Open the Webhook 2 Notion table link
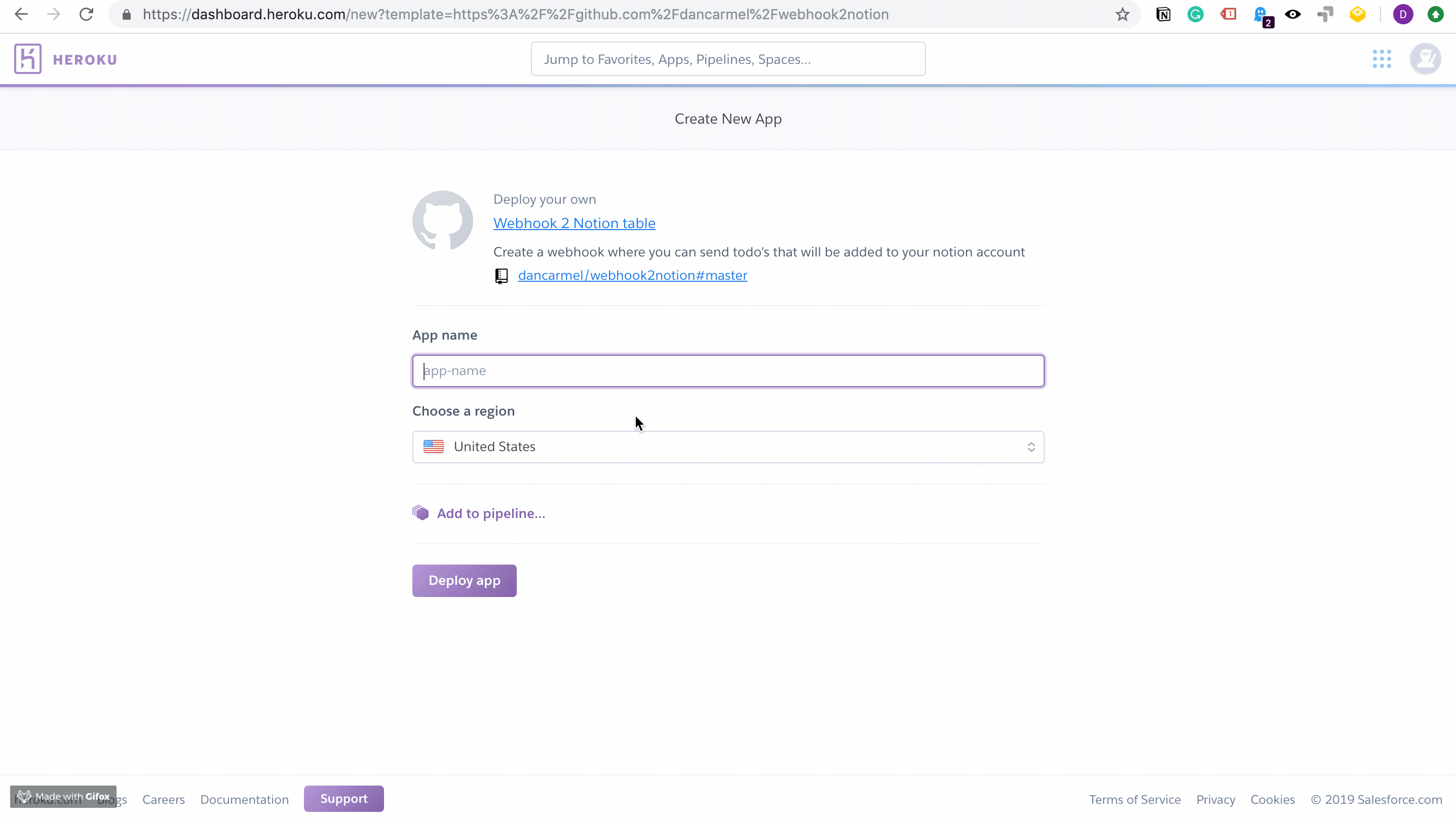Screen dimensions: 1456x818 point(574,224)
